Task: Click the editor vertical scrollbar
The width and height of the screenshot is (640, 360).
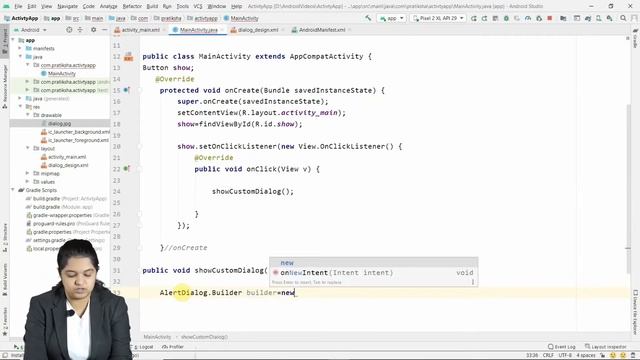Action: click(628, 188)
